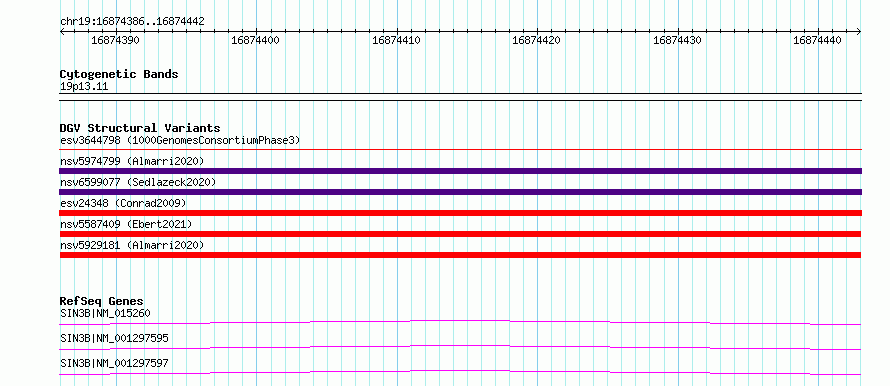Click ruler position 16874390
The height and width of the screenshot is (386, 890).
coord(115,41)
